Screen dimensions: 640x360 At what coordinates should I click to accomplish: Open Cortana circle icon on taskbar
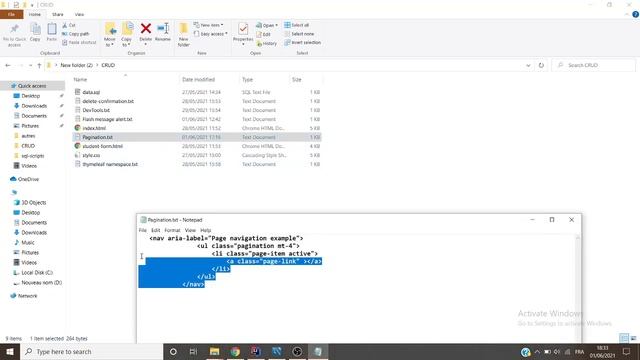(x=173, y=351)
